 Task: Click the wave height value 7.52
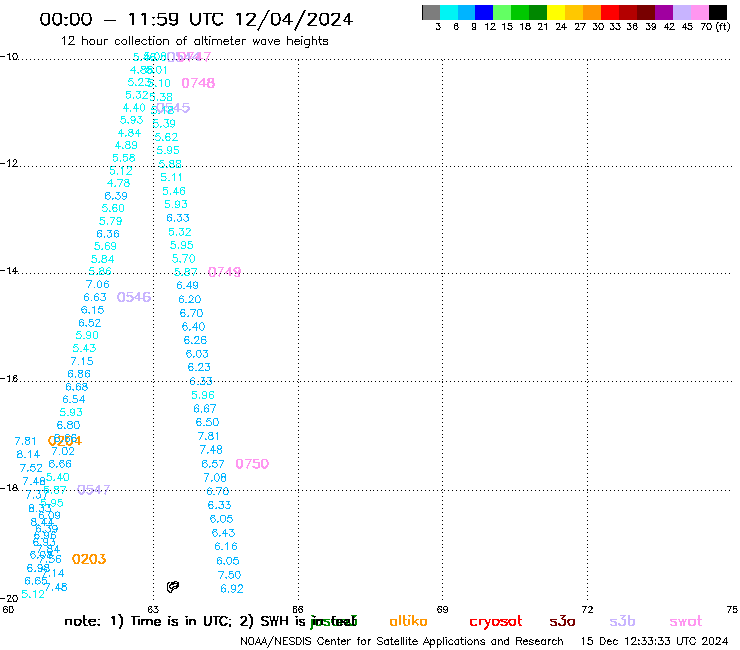(31, 468)
